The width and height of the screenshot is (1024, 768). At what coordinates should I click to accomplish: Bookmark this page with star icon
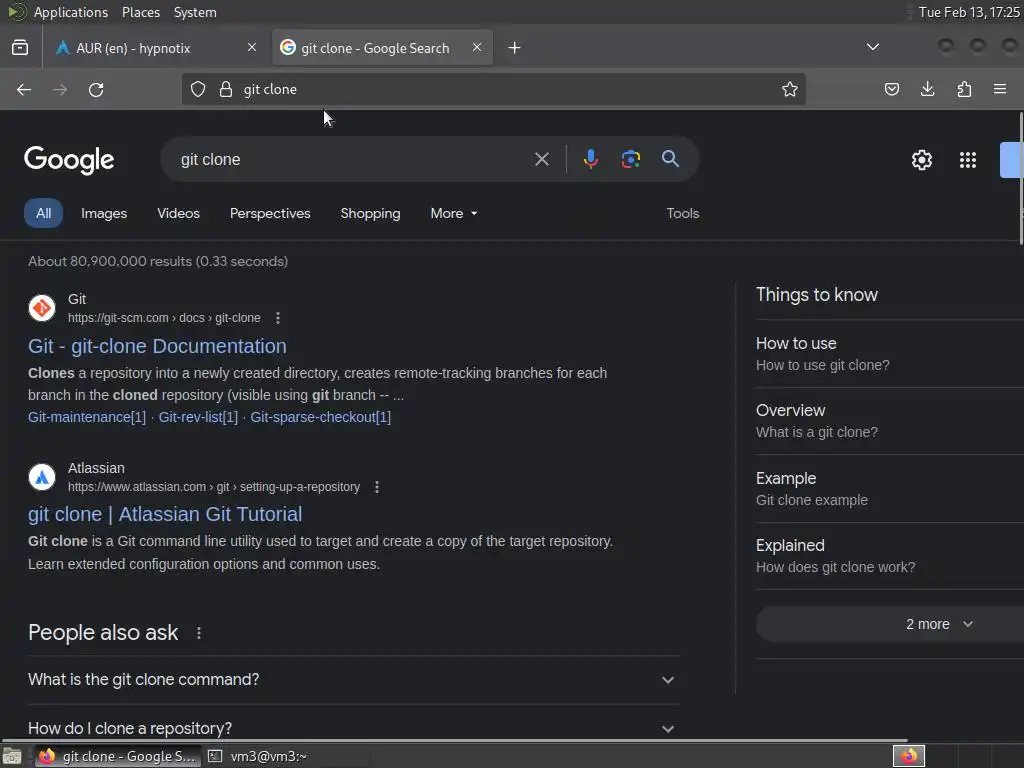(790, 89)
